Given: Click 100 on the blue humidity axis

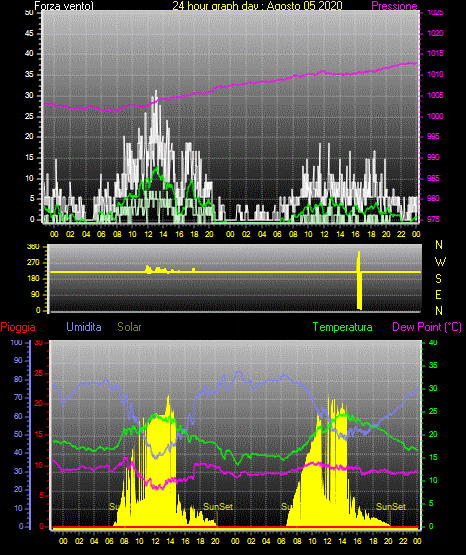Looking at the screenshot, I should click(17, 343).
